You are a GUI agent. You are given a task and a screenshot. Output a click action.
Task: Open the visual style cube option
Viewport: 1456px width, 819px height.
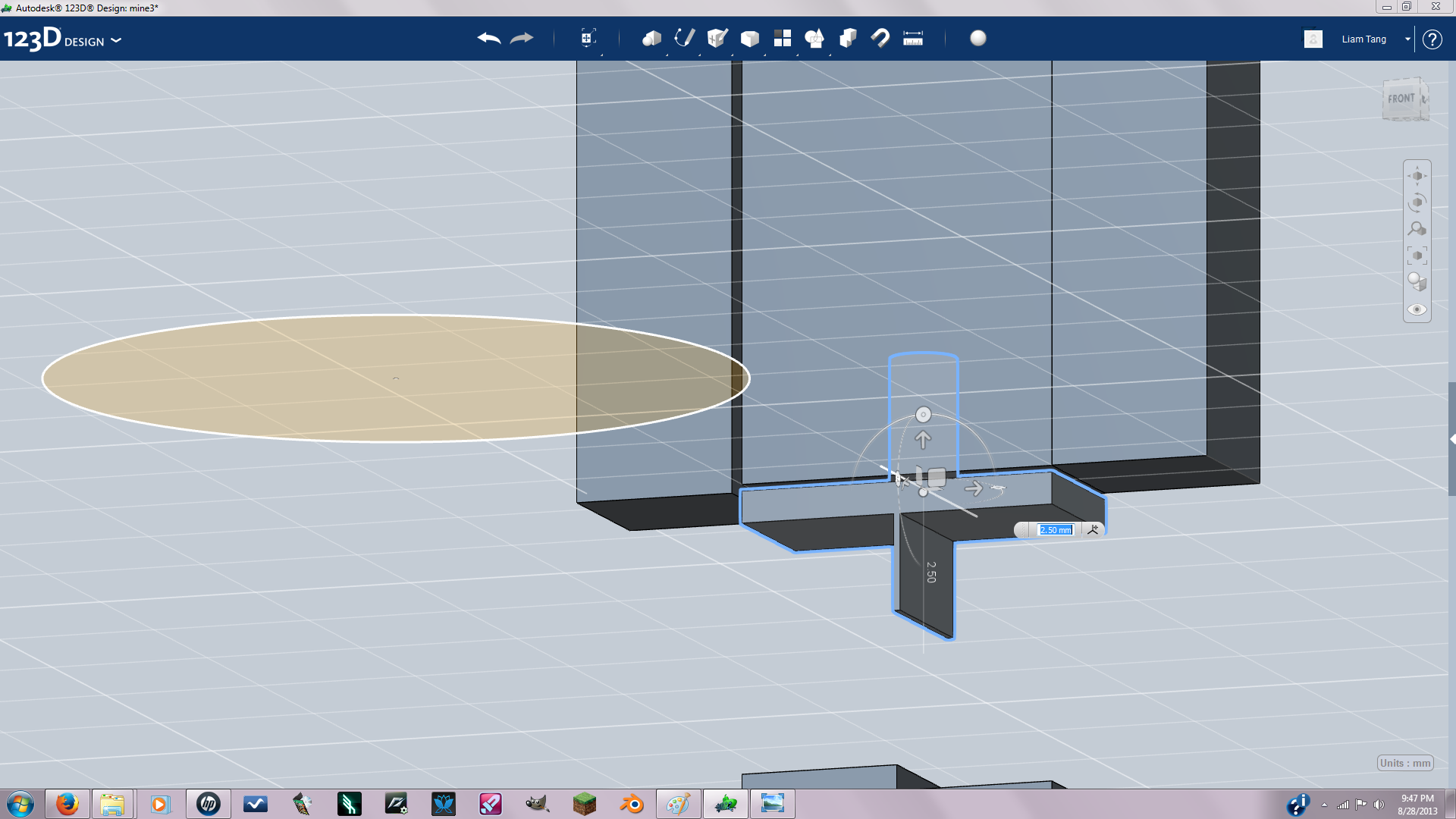coord(1417,282)
